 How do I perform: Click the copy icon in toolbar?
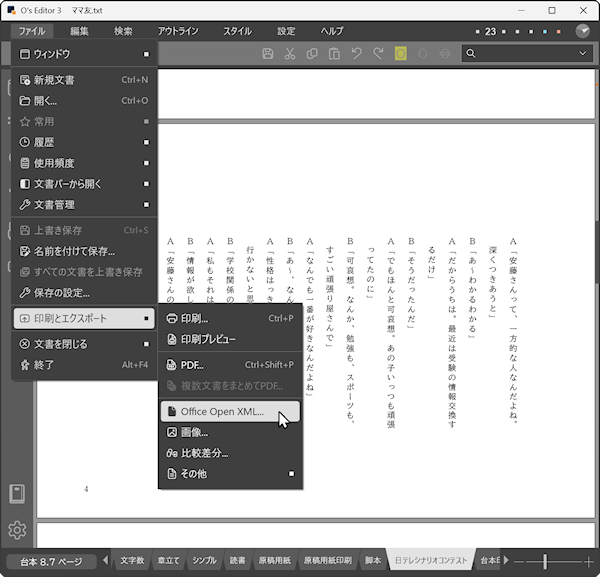pyautogui.click(x=312, y=53)
